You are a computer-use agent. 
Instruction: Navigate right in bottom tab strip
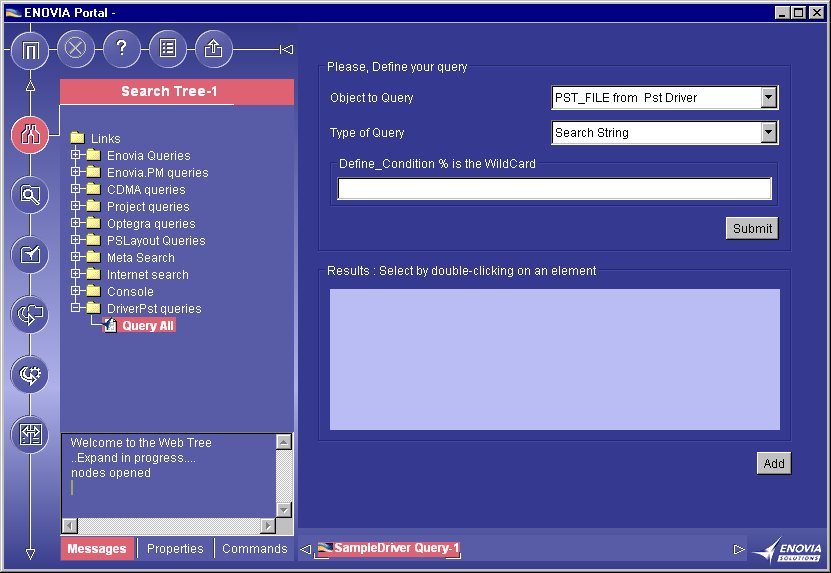coord(739,549)
